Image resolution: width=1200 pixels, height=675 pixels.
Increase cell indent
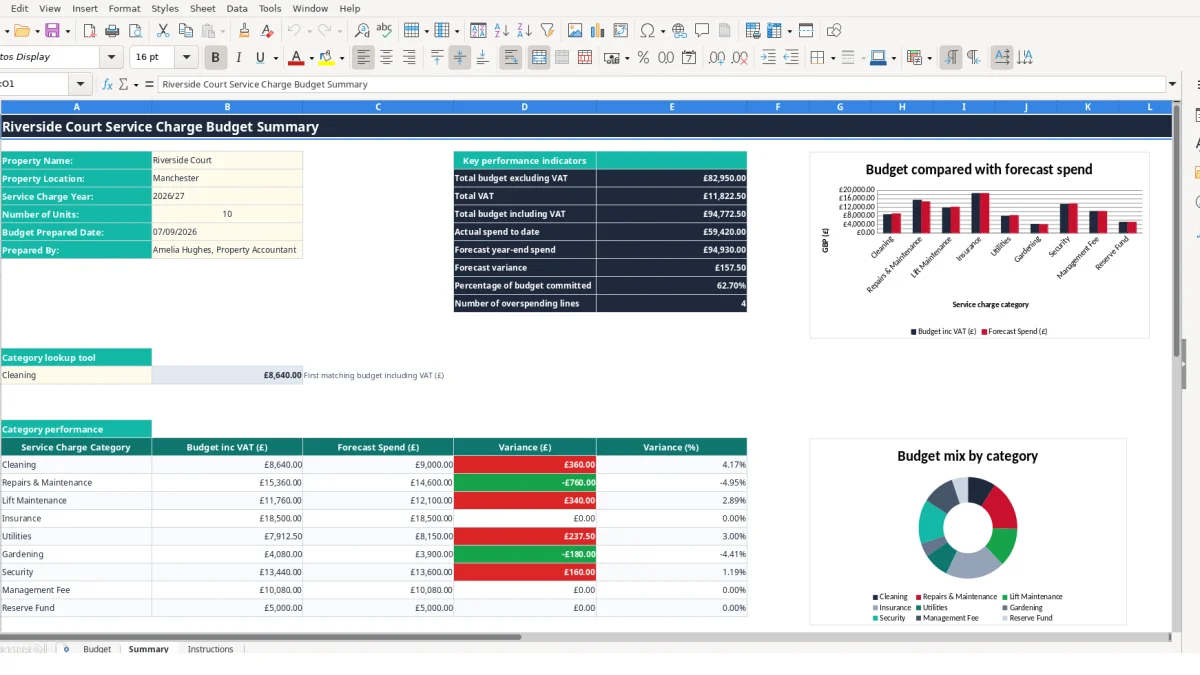[768, 58]
